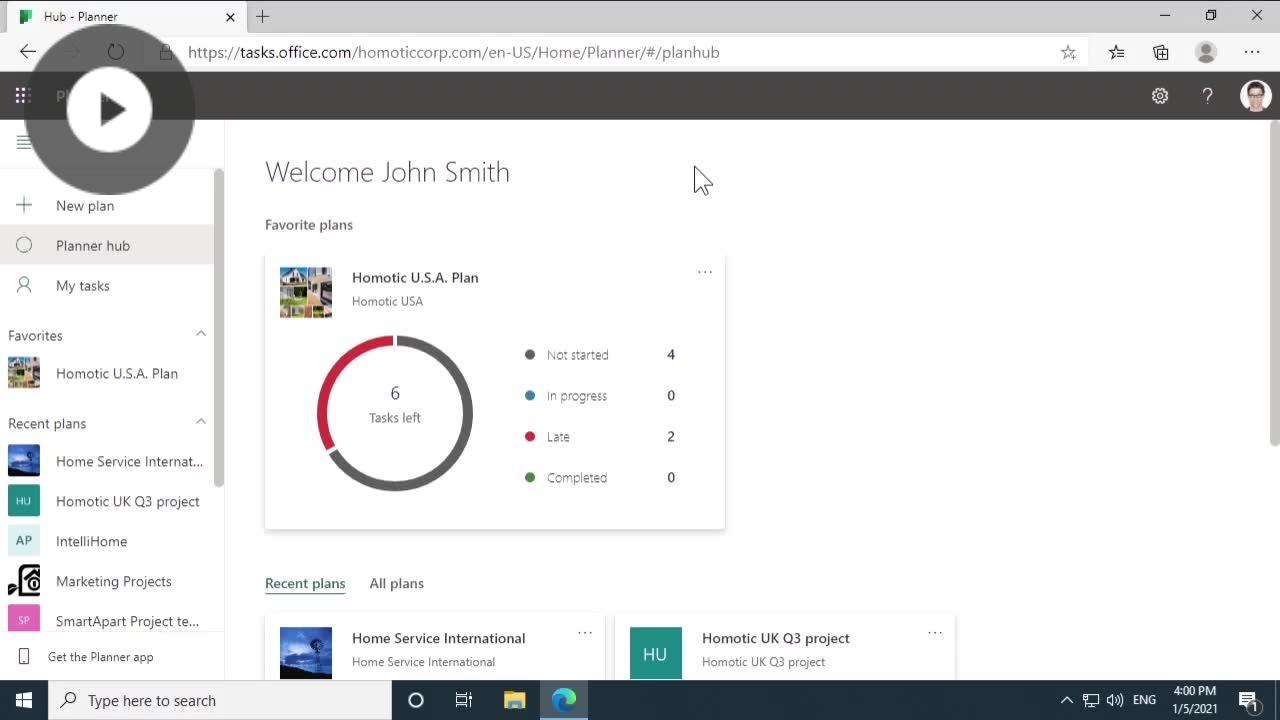Open Marketing Projects plan in sidebar
Screen dimensions: 1280x720
tap(107, 581)
